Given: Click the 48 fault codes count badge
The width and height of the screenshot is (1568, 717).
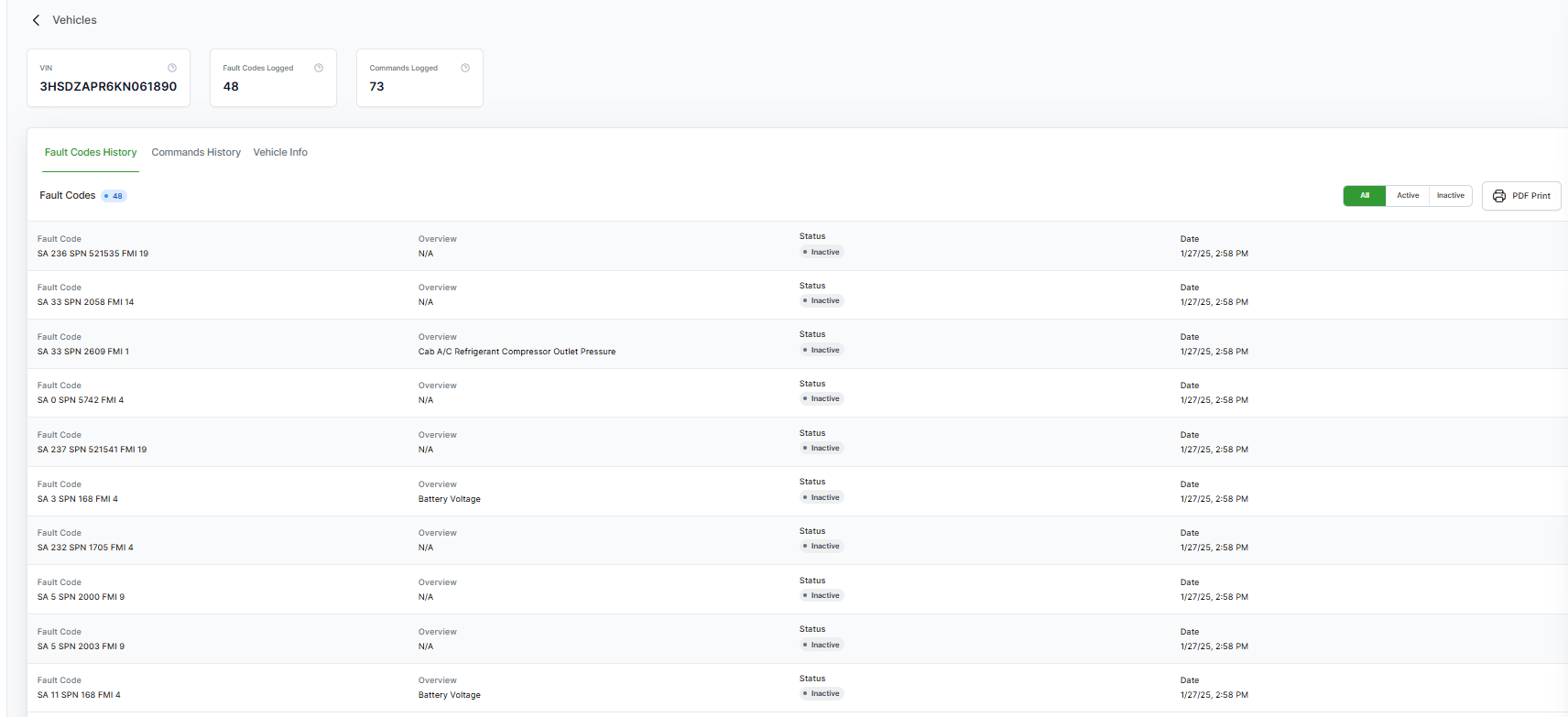Looking at the screenshot, I should [114, 196].
